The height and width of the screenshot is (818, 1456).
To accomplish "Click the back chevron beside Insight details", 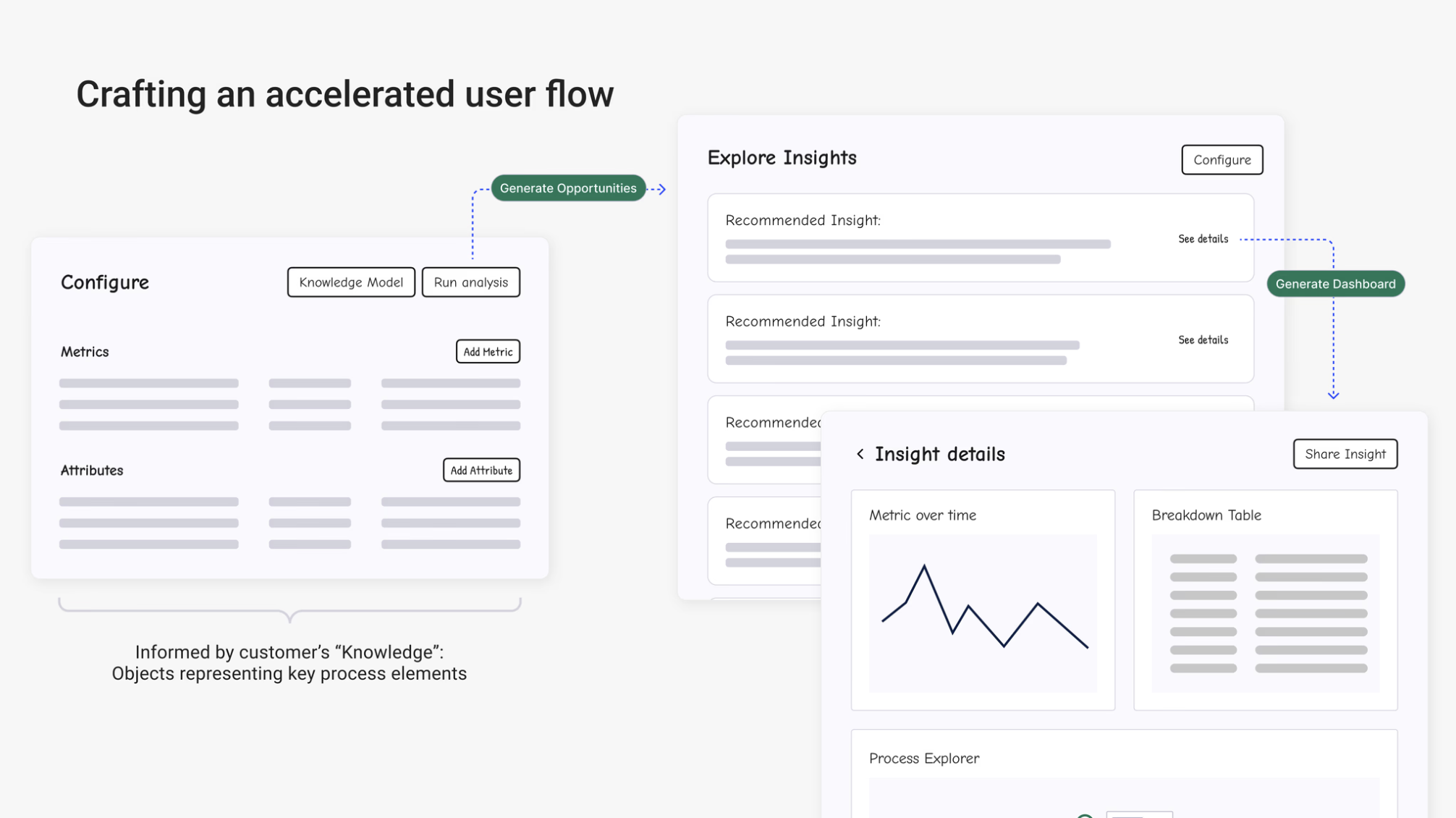I will click(860, 454).
